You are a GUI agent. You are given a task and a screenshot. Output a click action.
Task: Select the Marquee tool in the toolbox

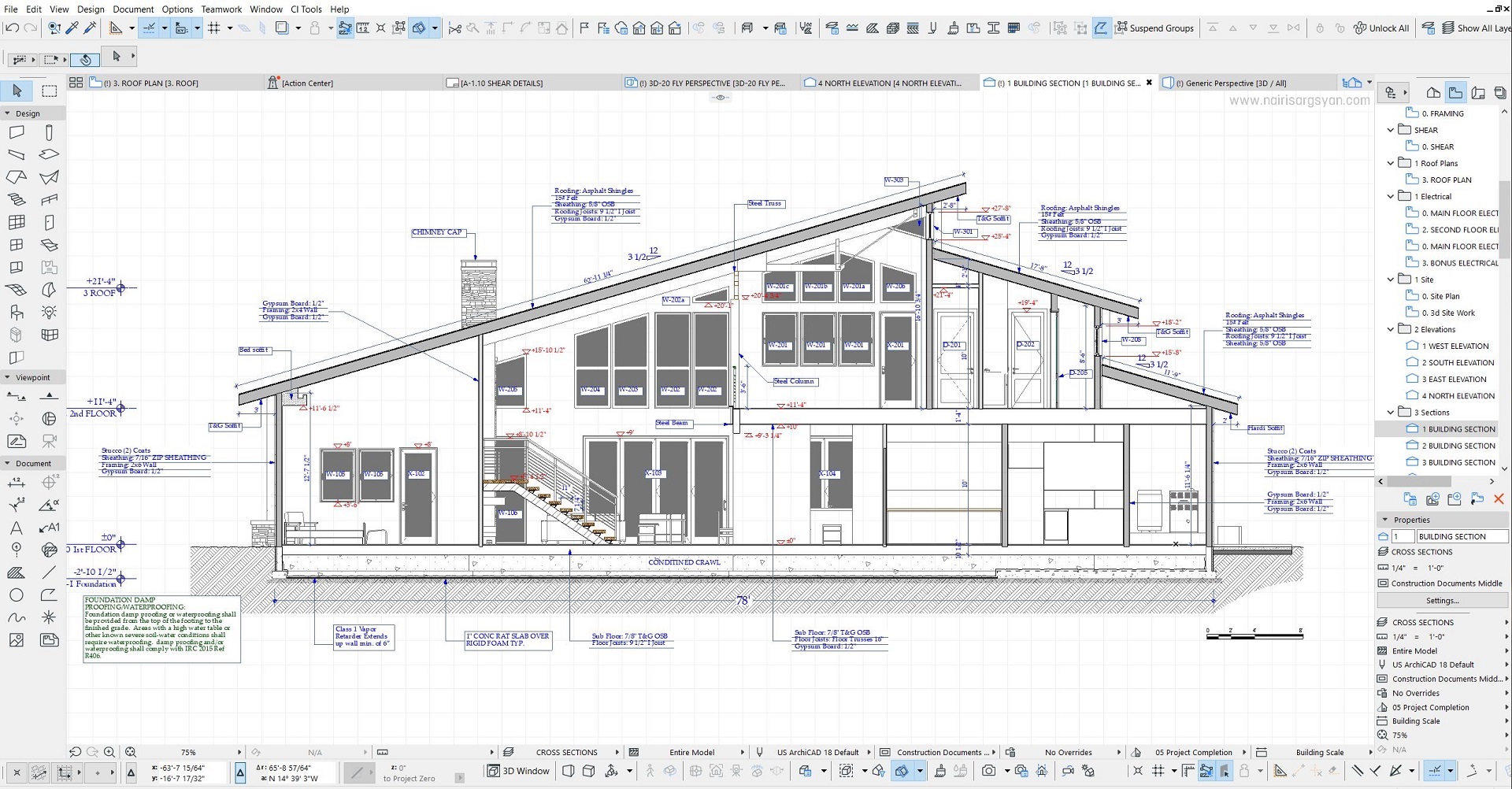tap(49, 91)
